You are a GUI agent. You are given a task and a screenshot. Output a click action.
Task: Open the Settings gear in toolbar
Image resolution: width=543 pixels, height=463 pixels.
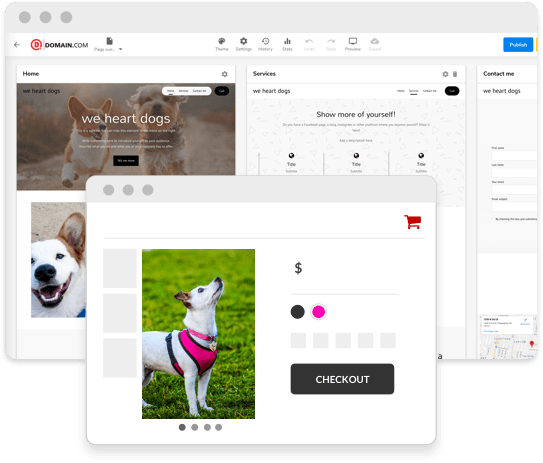pyautogui.click(x=243, y=41)
